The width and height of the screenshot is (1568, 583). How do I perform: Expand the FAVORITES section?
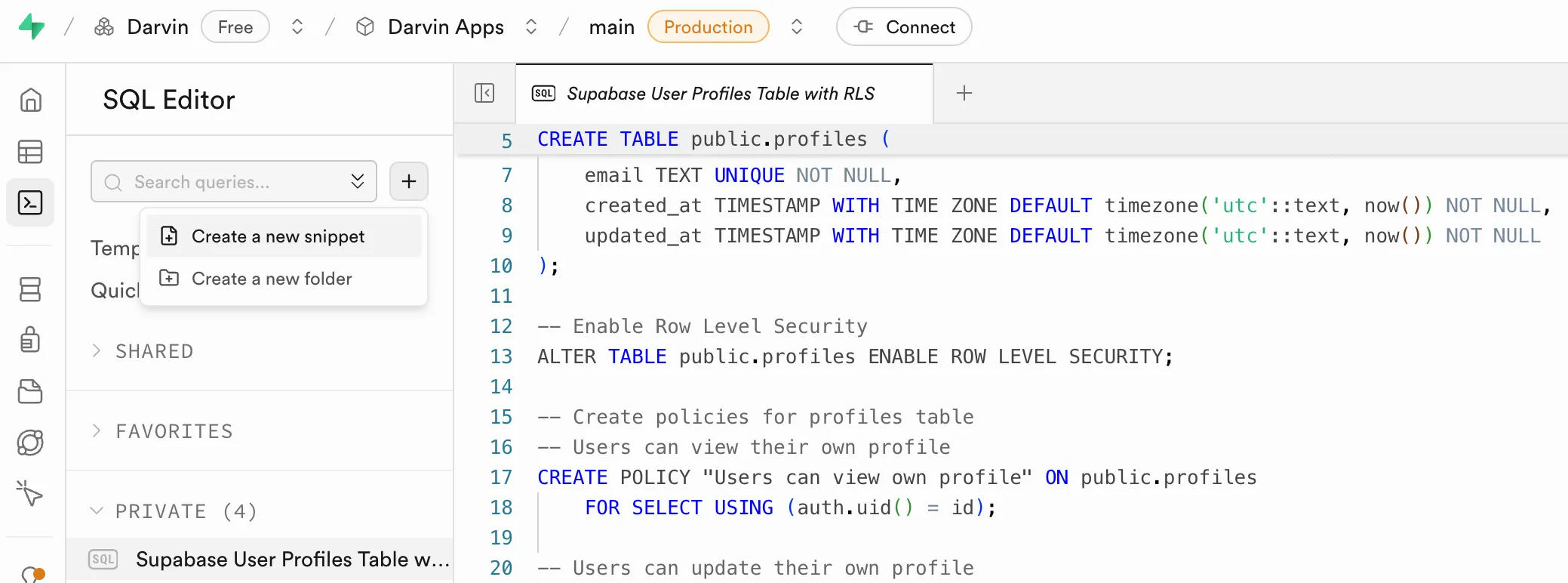(x=161, y=431)
